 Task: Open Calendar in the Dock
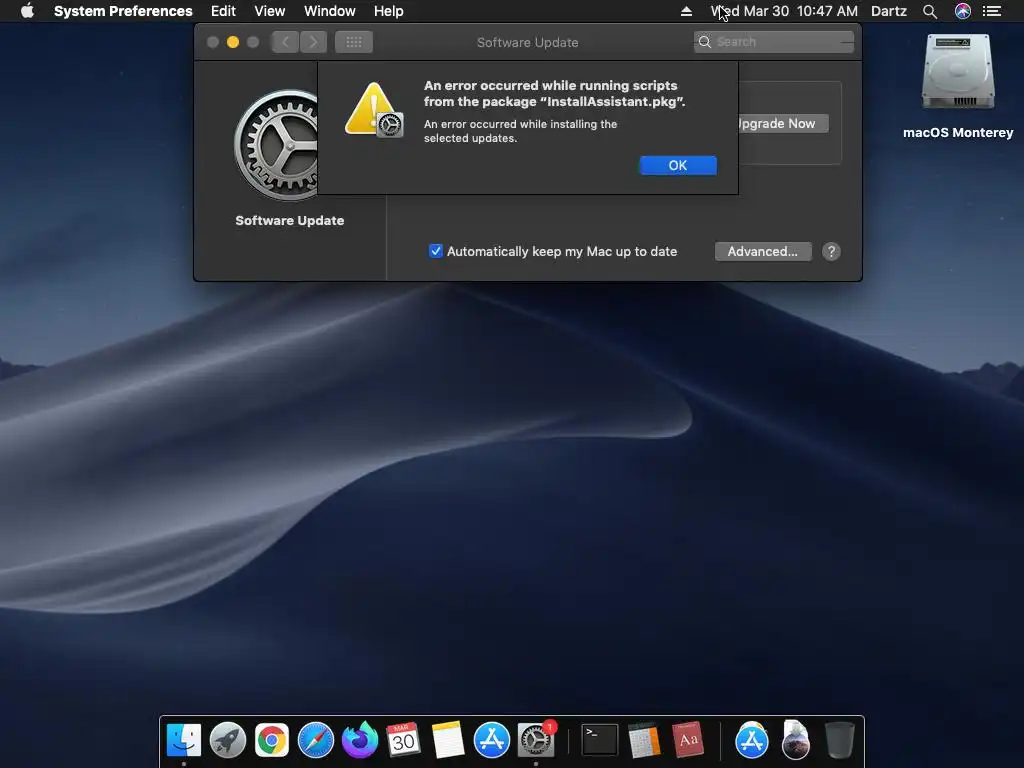coord(403,740)
